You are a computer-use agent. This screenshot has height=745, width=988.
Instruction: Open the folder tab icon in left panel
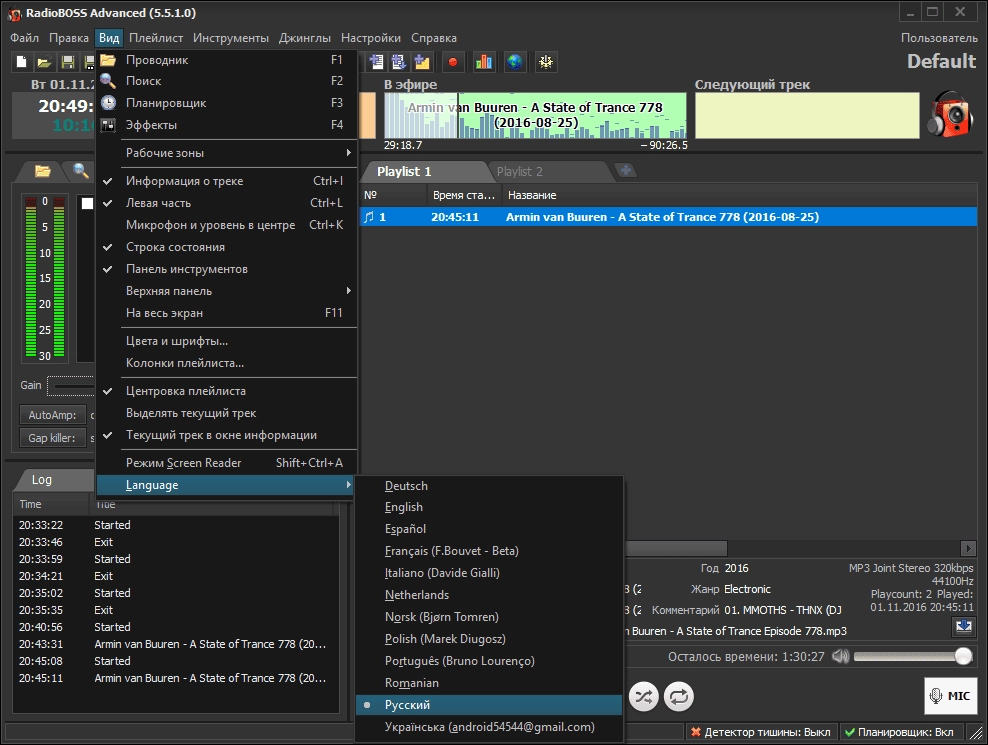click(43, 171)
